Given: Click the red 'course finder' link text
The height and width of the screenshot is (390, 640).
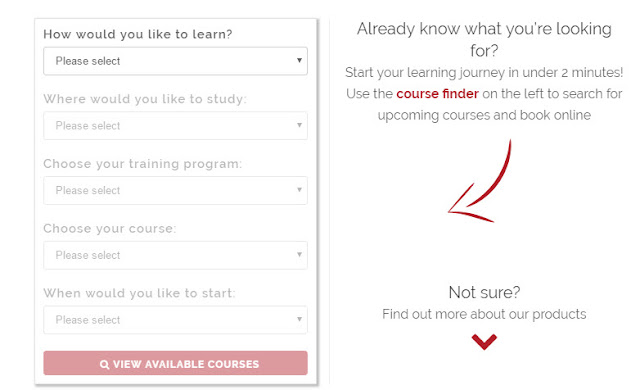Looking at the screenshot, I should click(x=437, y=94).
